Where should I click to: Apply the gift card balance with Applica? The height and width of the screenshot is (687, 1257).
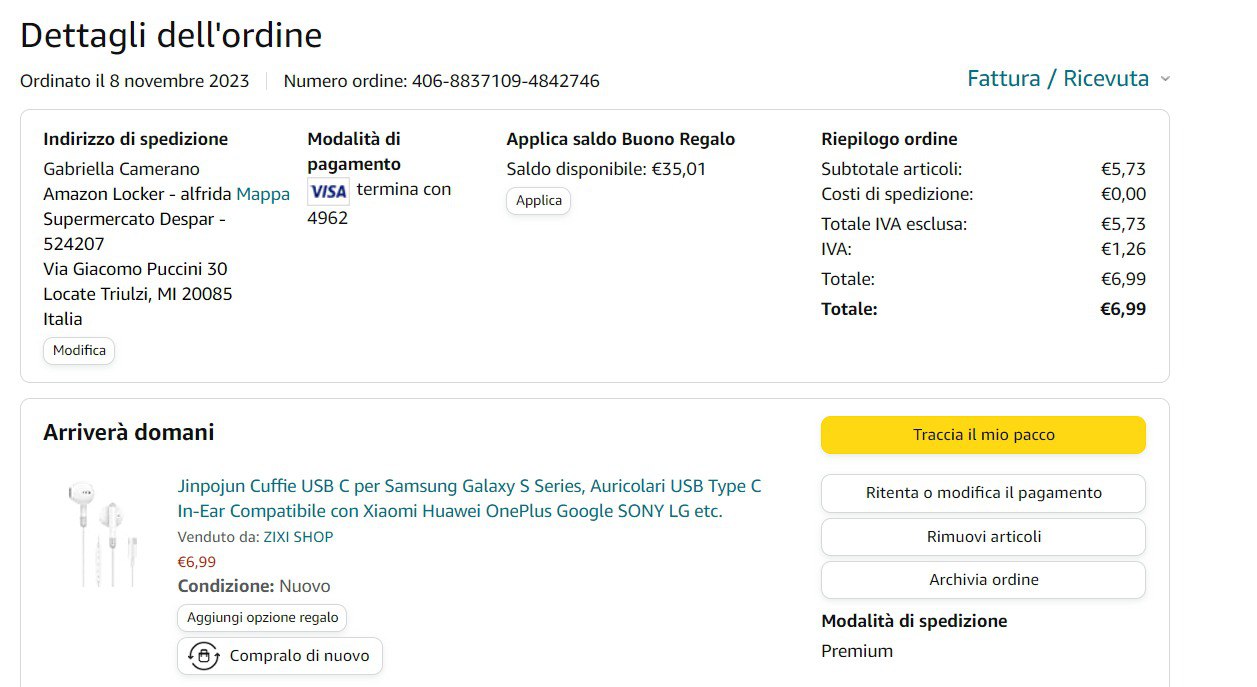[539, 200]
